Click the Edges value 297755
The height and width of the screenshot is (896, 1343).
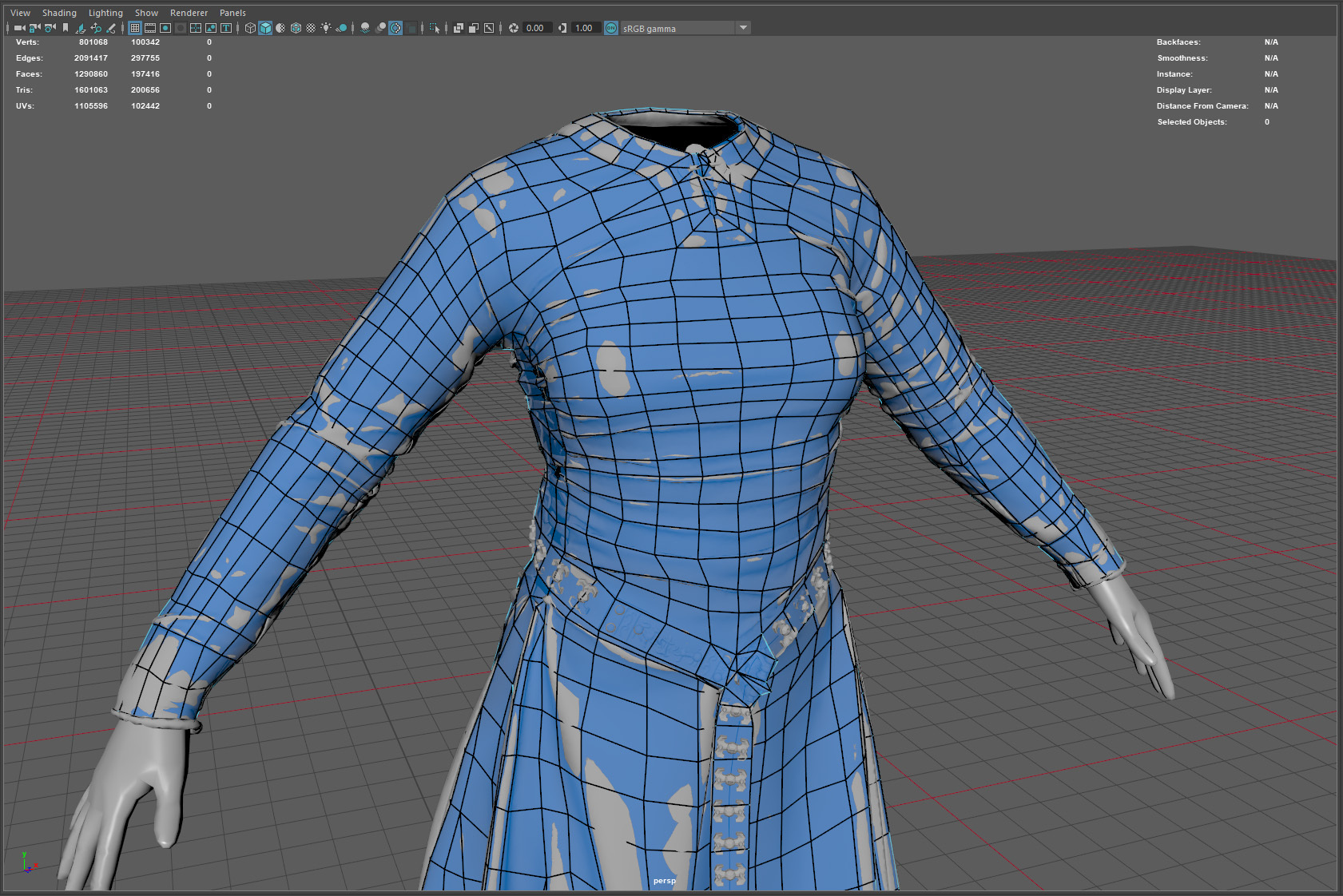point(145,58)
